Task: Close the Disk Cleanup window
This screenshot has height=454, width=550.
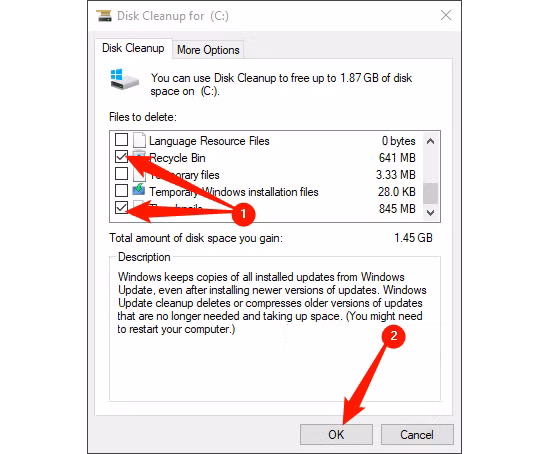Action: 446,15
